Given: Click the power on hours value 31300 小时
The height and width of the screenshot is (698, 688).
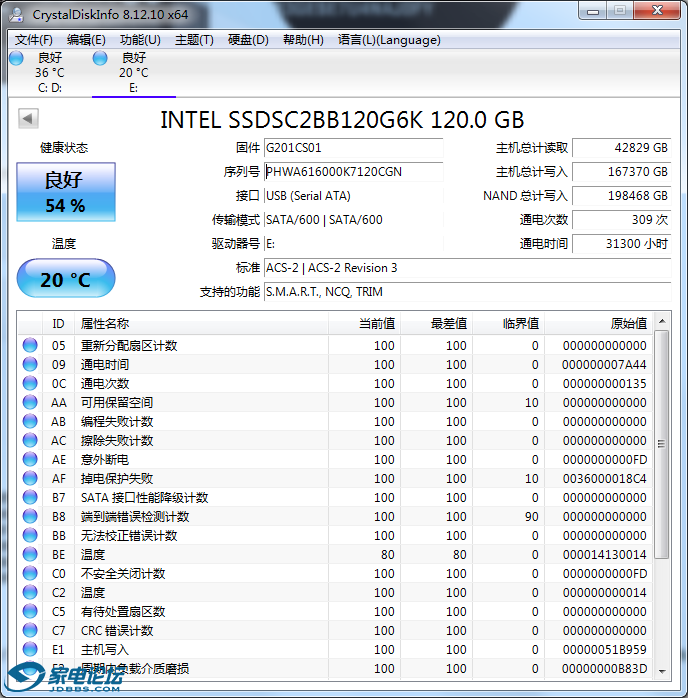Looking at the screenshot, I should pos(622,244).
